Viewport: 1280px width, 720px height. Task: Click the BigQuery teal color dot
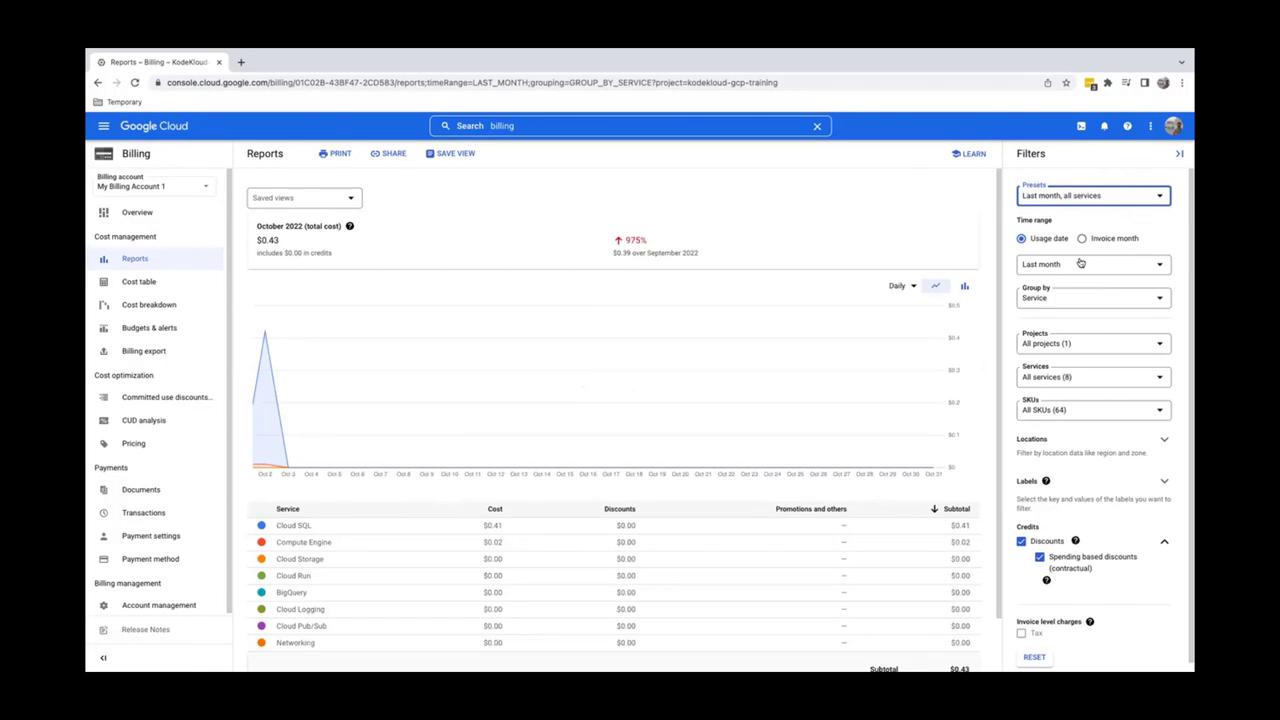[x=262, y=592]
